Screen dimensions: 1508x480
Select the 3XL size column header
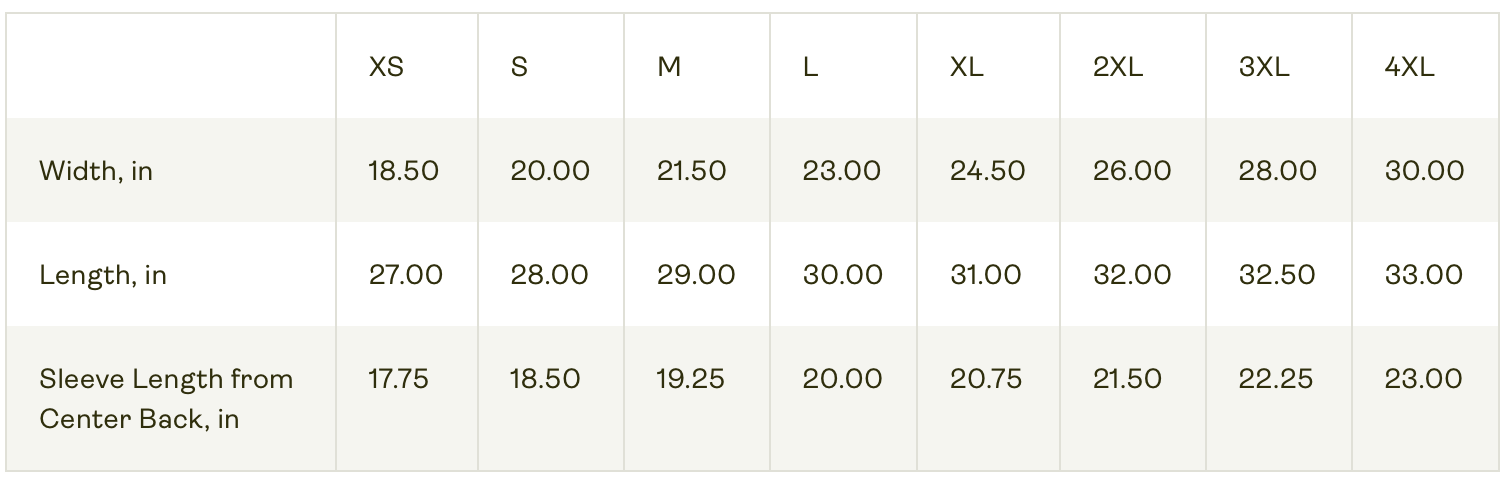(1264, 67)
